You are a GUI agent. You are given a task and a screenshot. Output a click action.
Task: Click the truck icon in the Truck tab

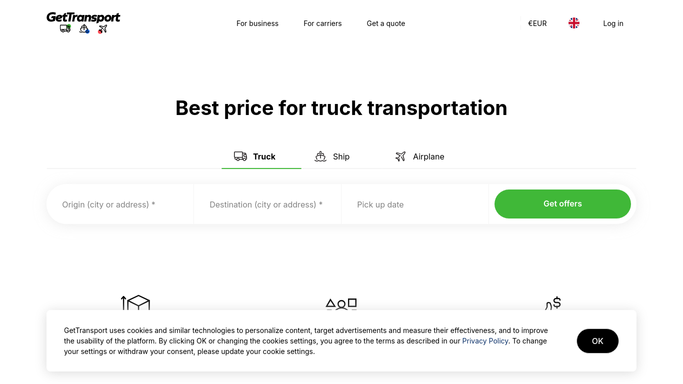[x=240, y=156]
